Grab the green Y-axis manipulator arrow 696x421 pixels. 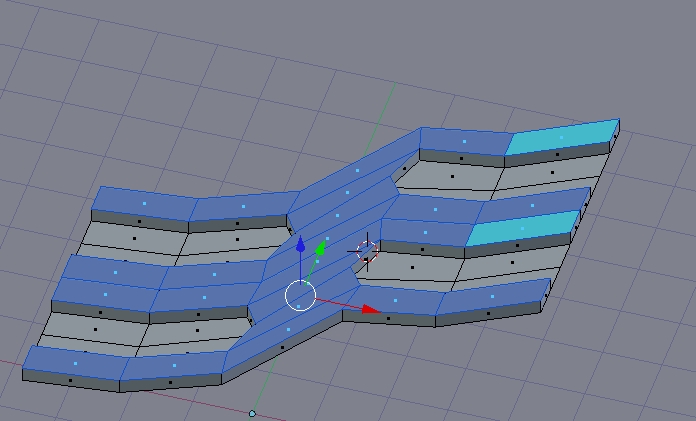(x=320, y=248)
